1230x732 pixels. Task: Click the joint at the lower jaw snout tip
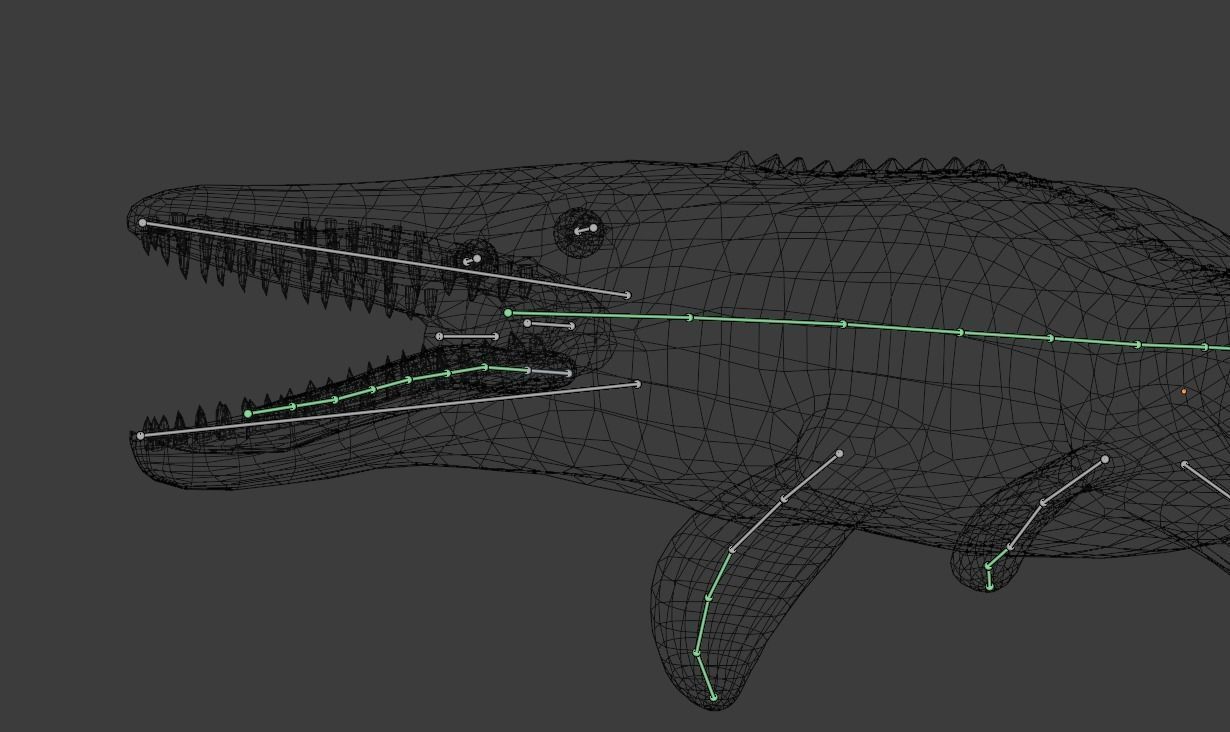pyautogui.click(x=140, y=436)
